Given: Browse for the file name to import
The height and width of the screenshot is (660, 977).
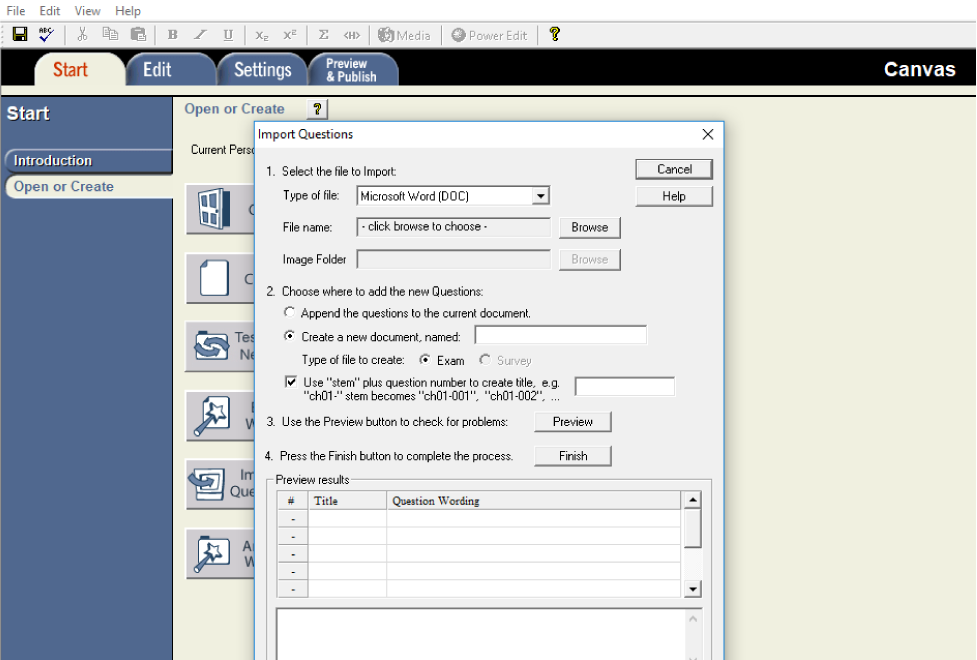Looking at the screenshot, I should 589,227.
